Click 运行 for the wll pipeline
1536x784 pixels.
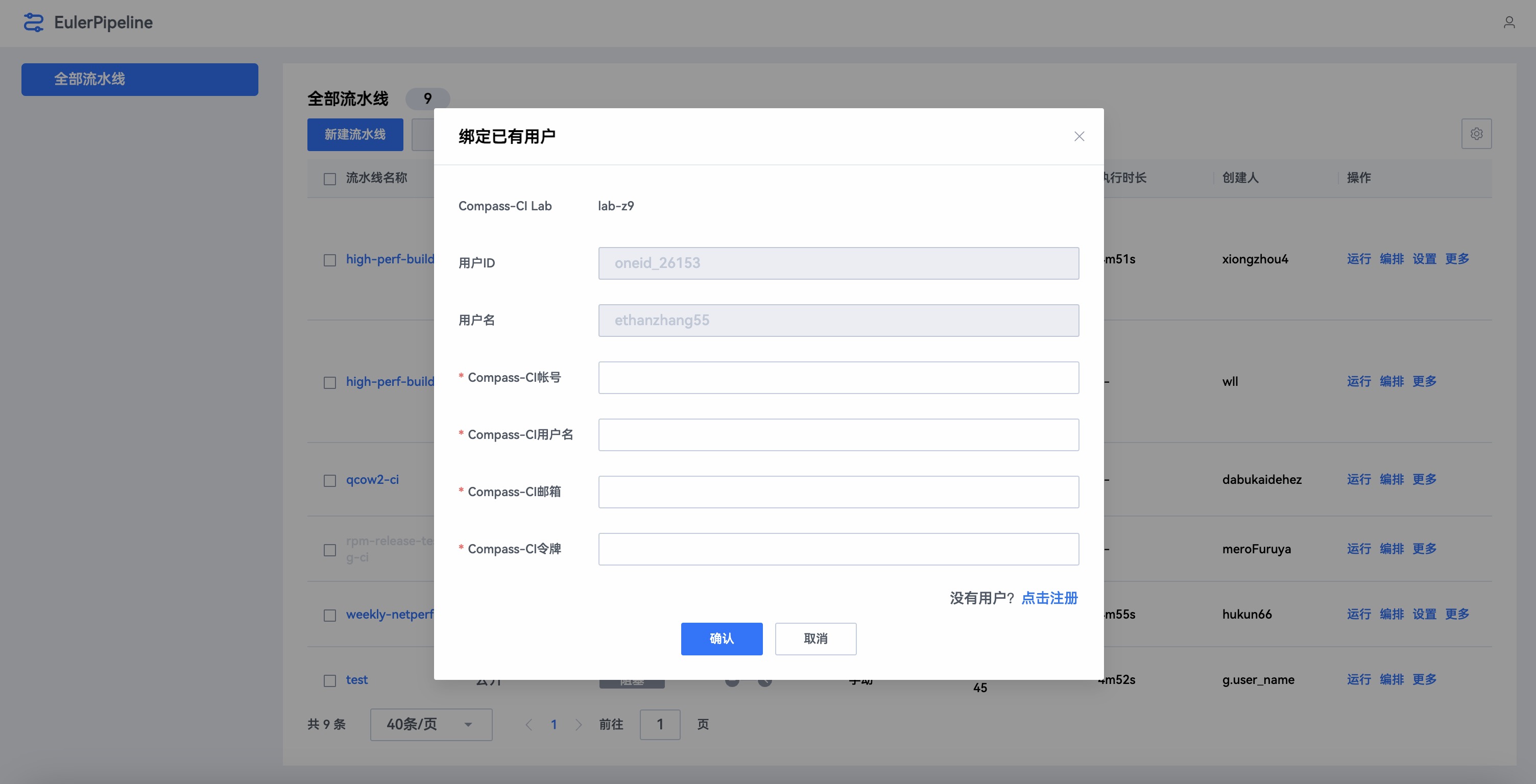(x=1358, y=382)
